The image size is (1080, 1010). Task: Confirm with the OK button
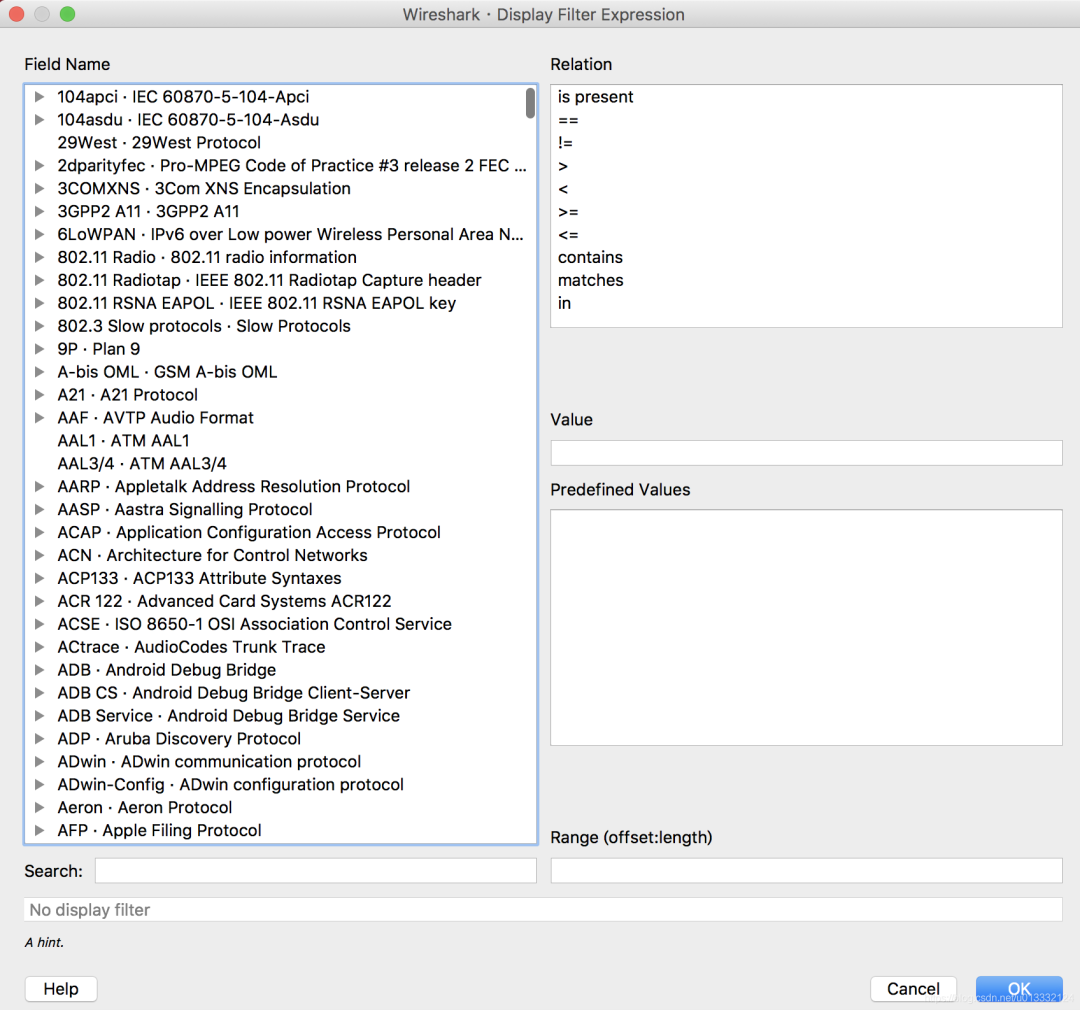point(1019,989)
